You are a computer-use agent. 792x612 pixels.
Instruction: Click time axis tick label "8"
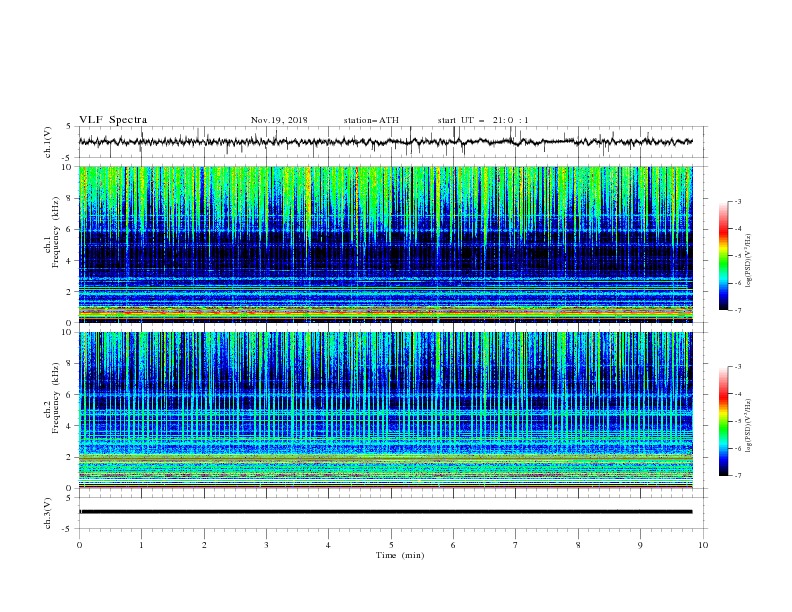(578, 545)
